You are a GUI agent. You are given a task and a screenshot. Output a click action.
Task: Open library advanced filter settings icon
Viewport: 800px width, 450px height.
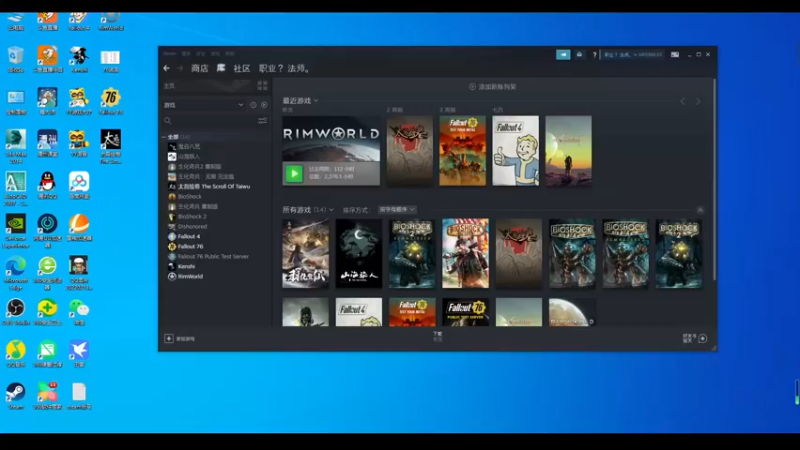(x=262, y=121)
